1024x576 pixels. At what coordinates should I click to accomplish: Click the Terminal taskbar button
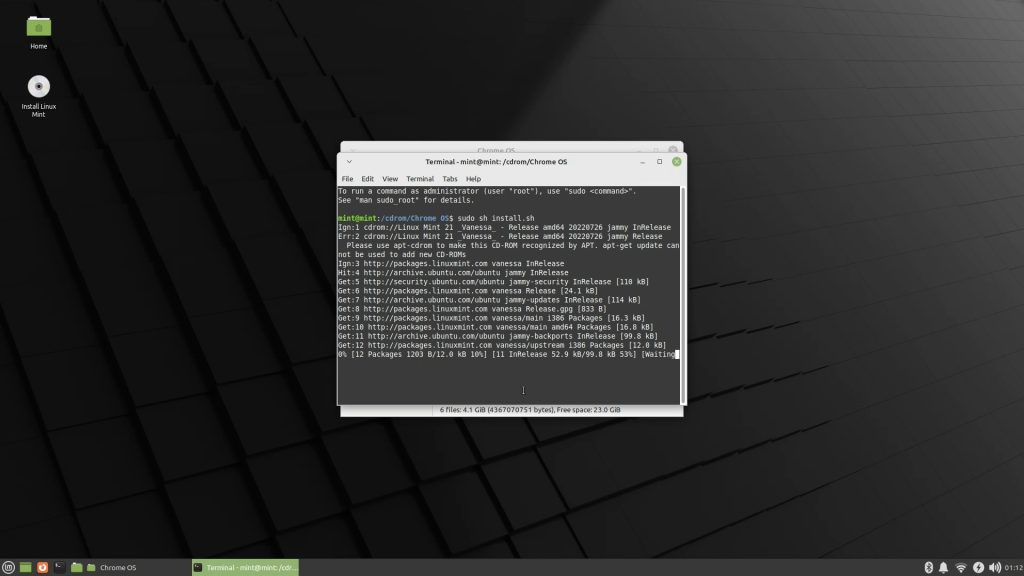245,567
